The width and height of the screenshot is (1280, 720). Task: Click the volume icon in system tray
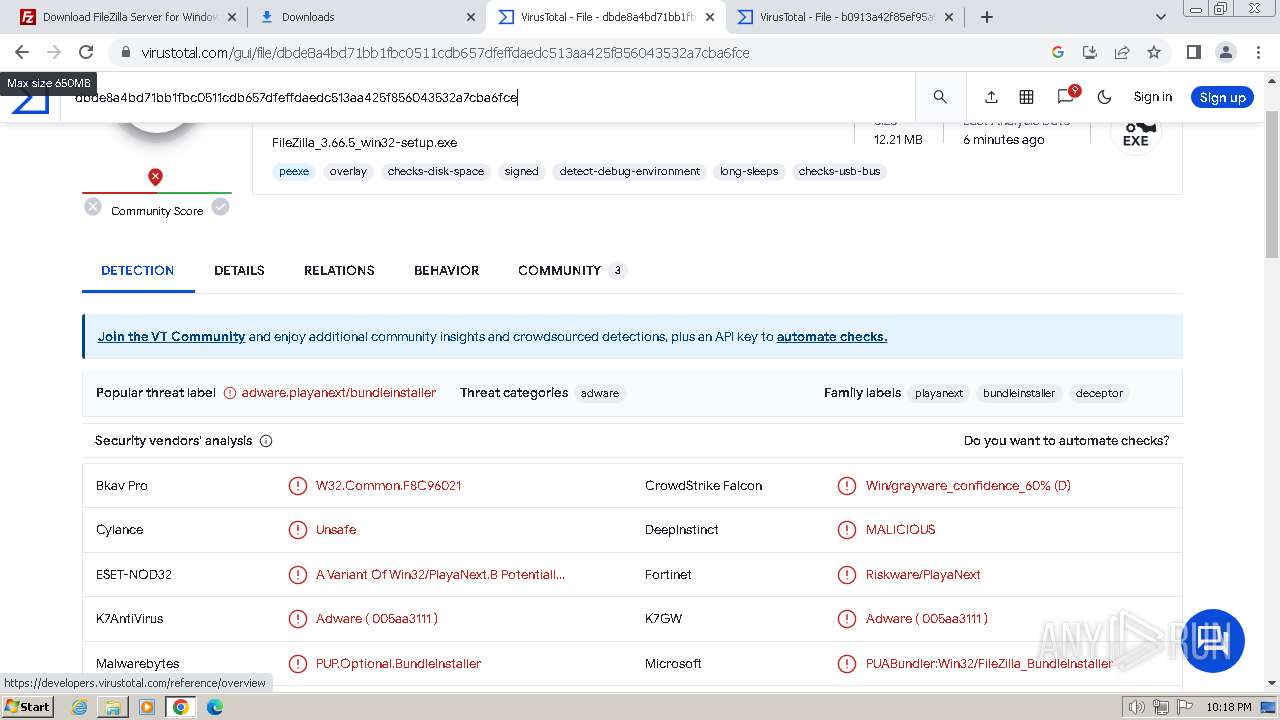point(1136,707)
